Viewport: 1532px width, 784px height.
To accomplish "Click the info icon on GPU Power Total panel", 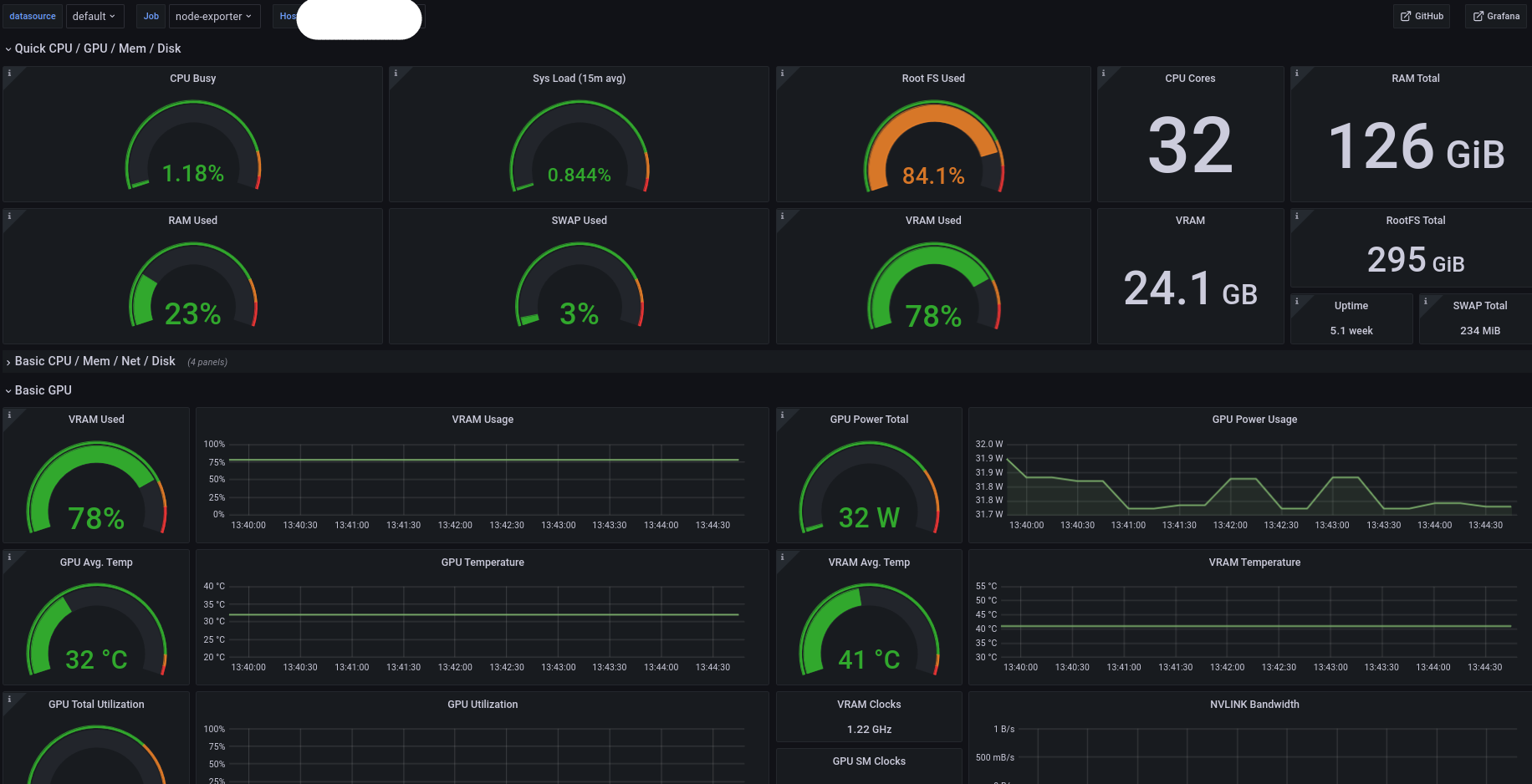I will 782,415.
